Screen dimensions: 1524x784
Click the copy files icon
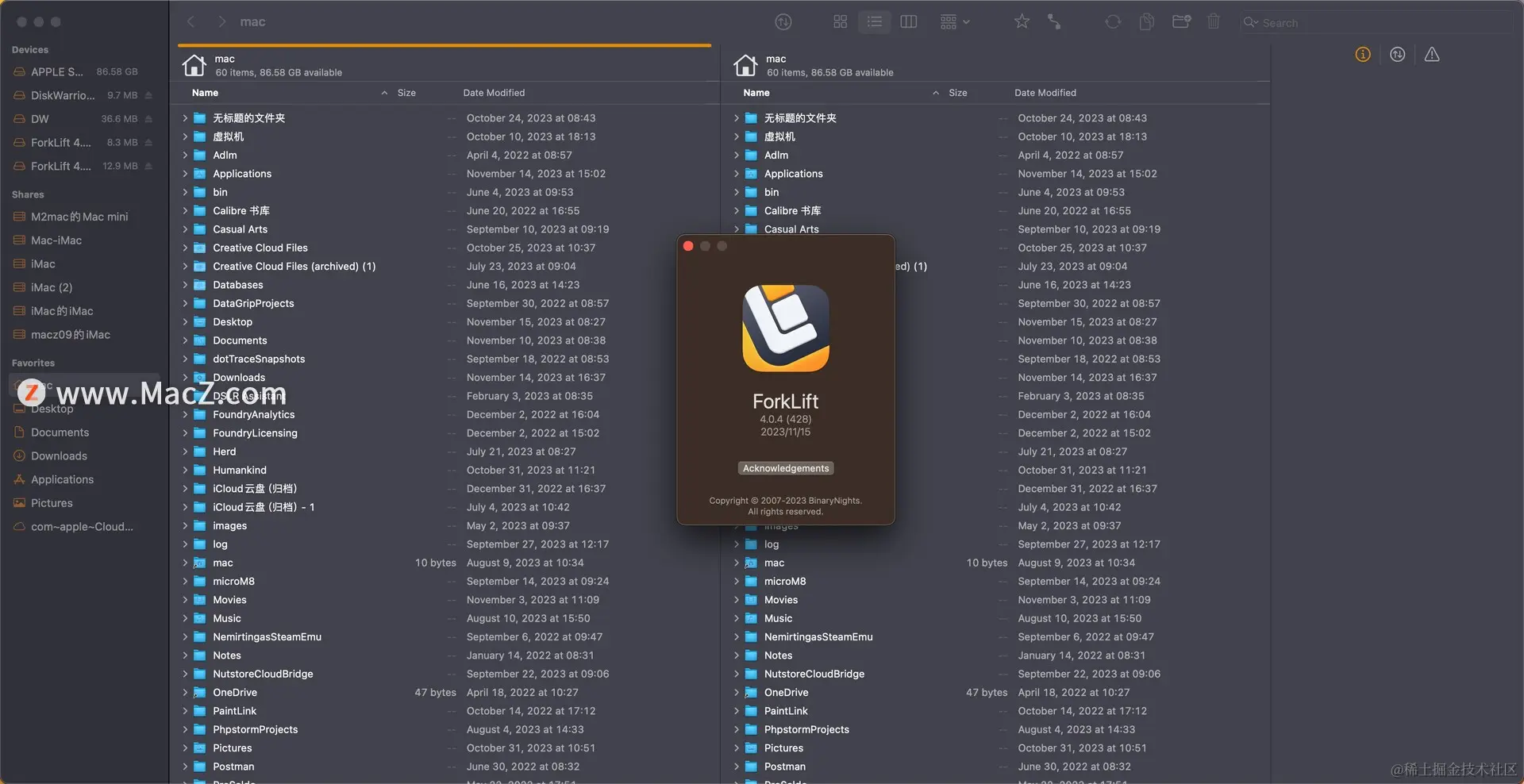[x=1146, y=22]
